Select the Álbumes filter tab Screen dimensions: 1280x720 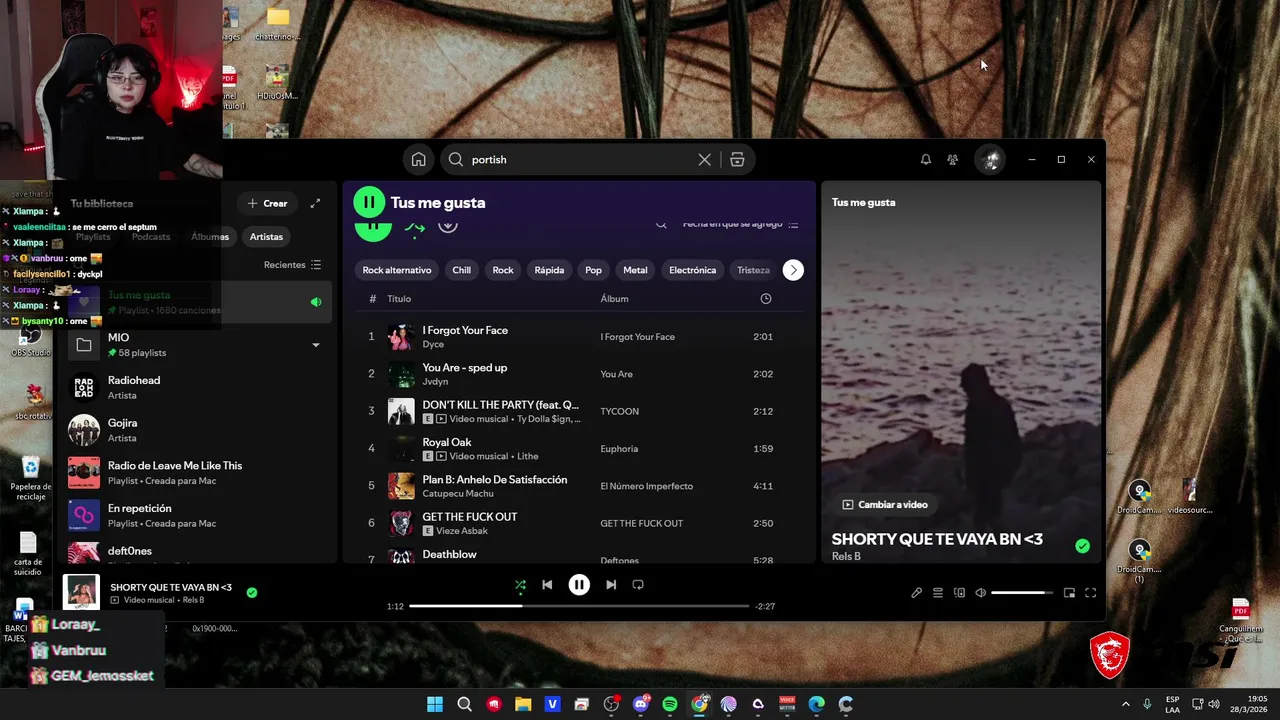(x=210, y=237)
